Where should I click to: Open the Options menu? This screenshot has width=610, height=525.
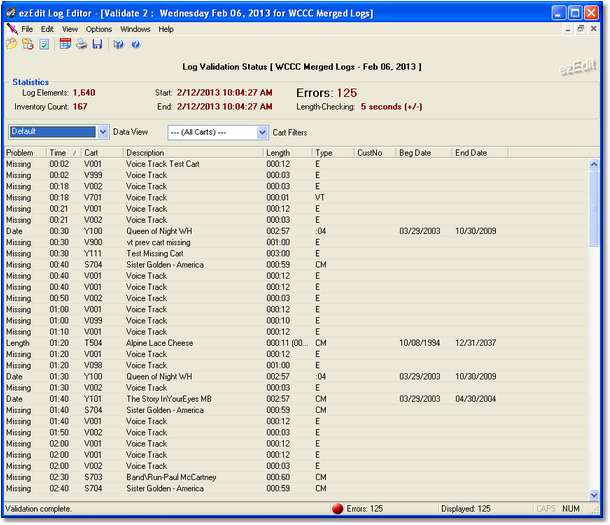[99, 29]
